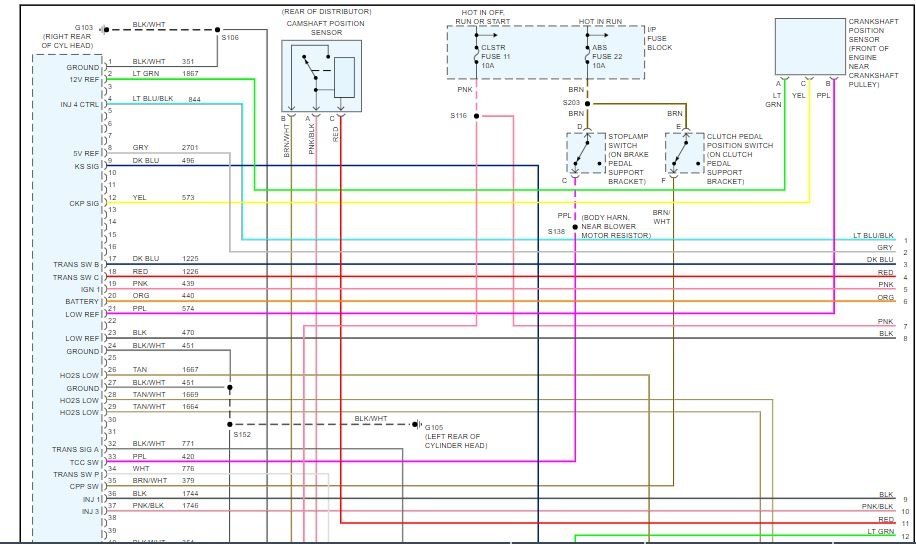Click the Camshaft Position Sensor title

[x=326, y=28]
